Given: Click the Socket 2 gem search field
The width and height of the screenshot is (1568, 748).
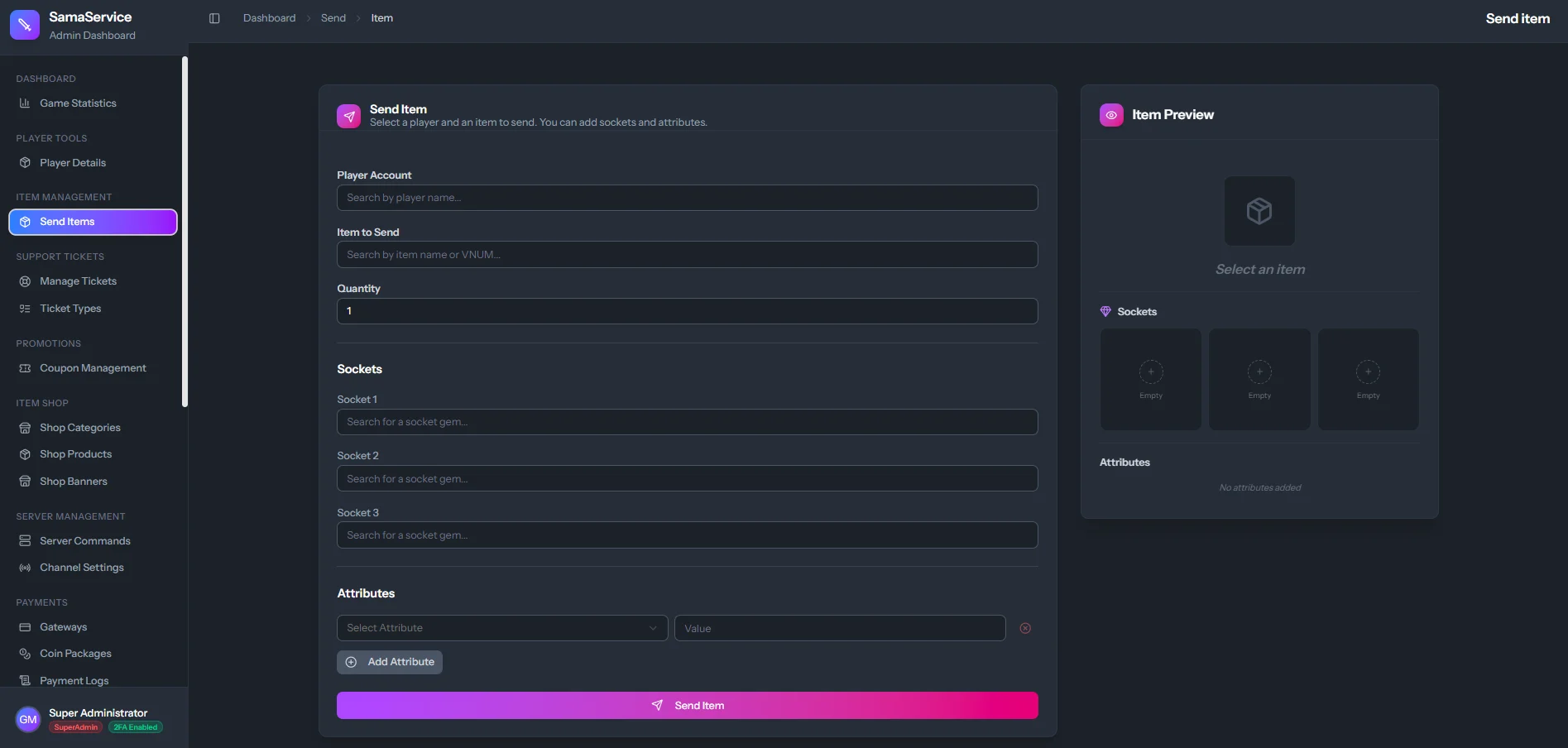Looking at the screenshot, I should pyautogui.click(x=688, y=479).
